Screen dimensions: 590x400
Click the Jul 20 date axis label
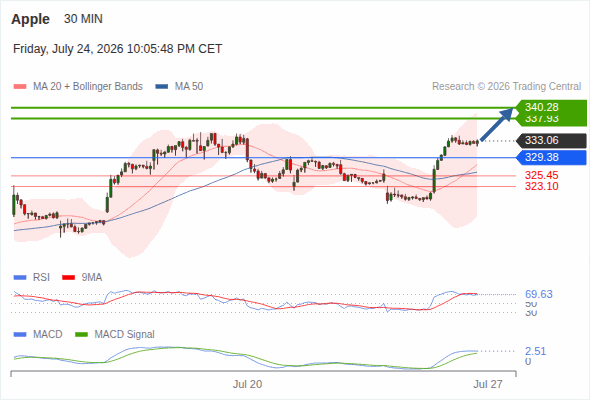pos(247,384)
